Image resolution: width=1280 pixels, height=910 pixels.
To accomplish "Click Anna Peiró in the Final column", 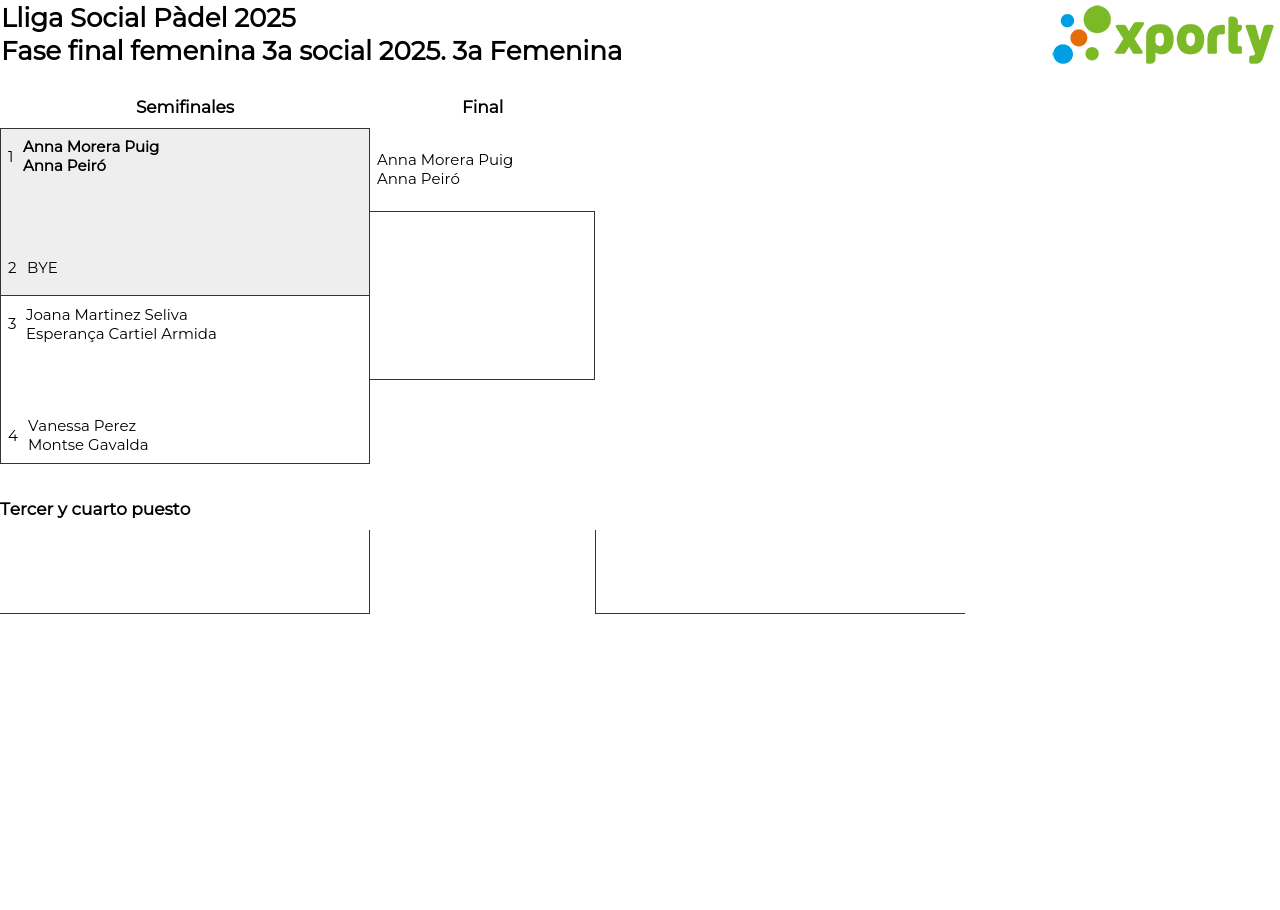I will click(x=418, y=179).
